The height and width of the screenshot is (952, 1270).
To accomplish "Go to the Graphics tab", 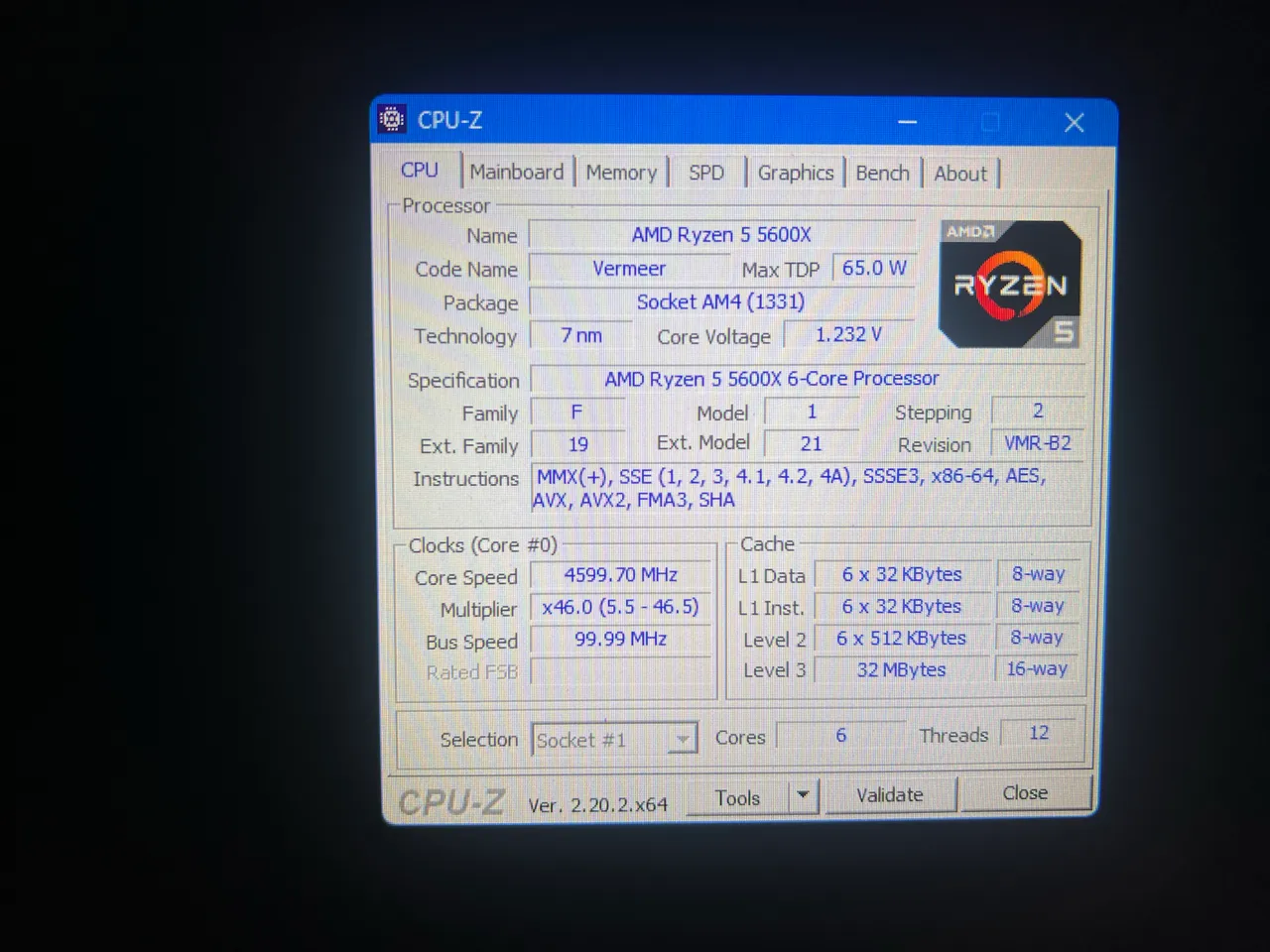I will tap(796, 173).
